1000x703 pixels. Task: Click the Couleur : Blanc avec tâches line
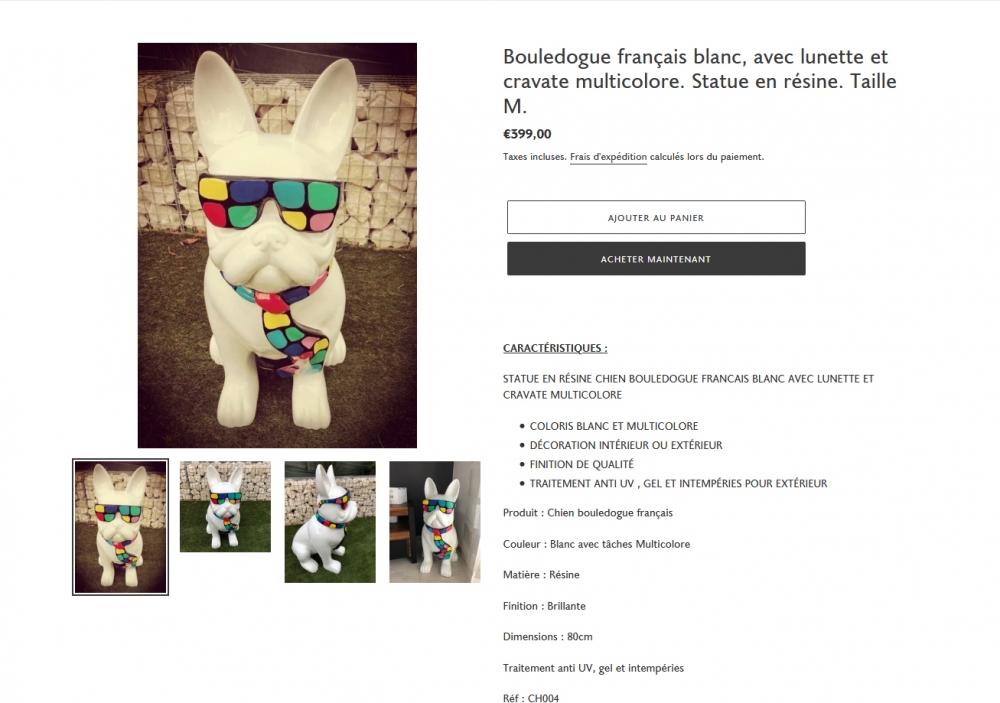[x=596, y=544]
